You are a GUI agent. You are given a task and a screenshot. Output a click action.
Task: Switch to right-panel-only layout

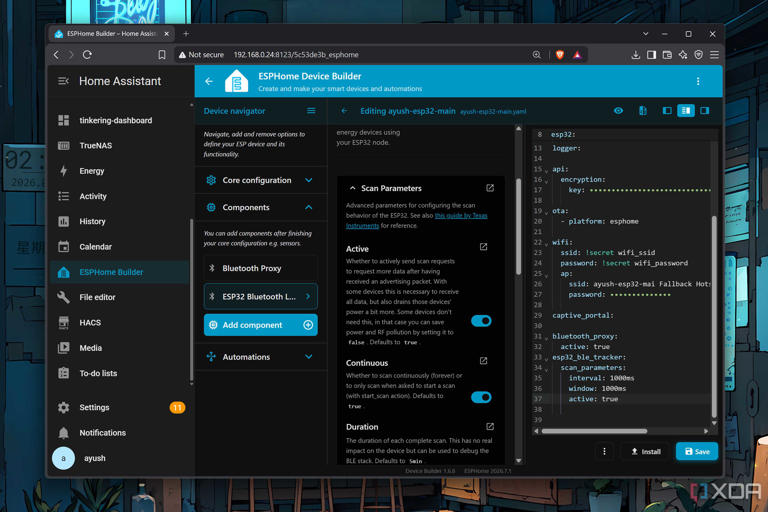click(705, 111)
